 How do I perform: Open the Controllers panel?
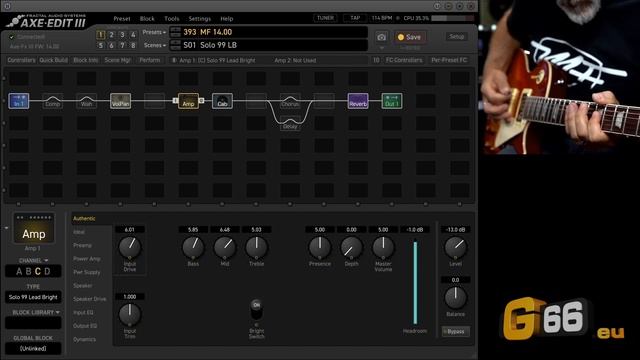click(x=21, y=60)
